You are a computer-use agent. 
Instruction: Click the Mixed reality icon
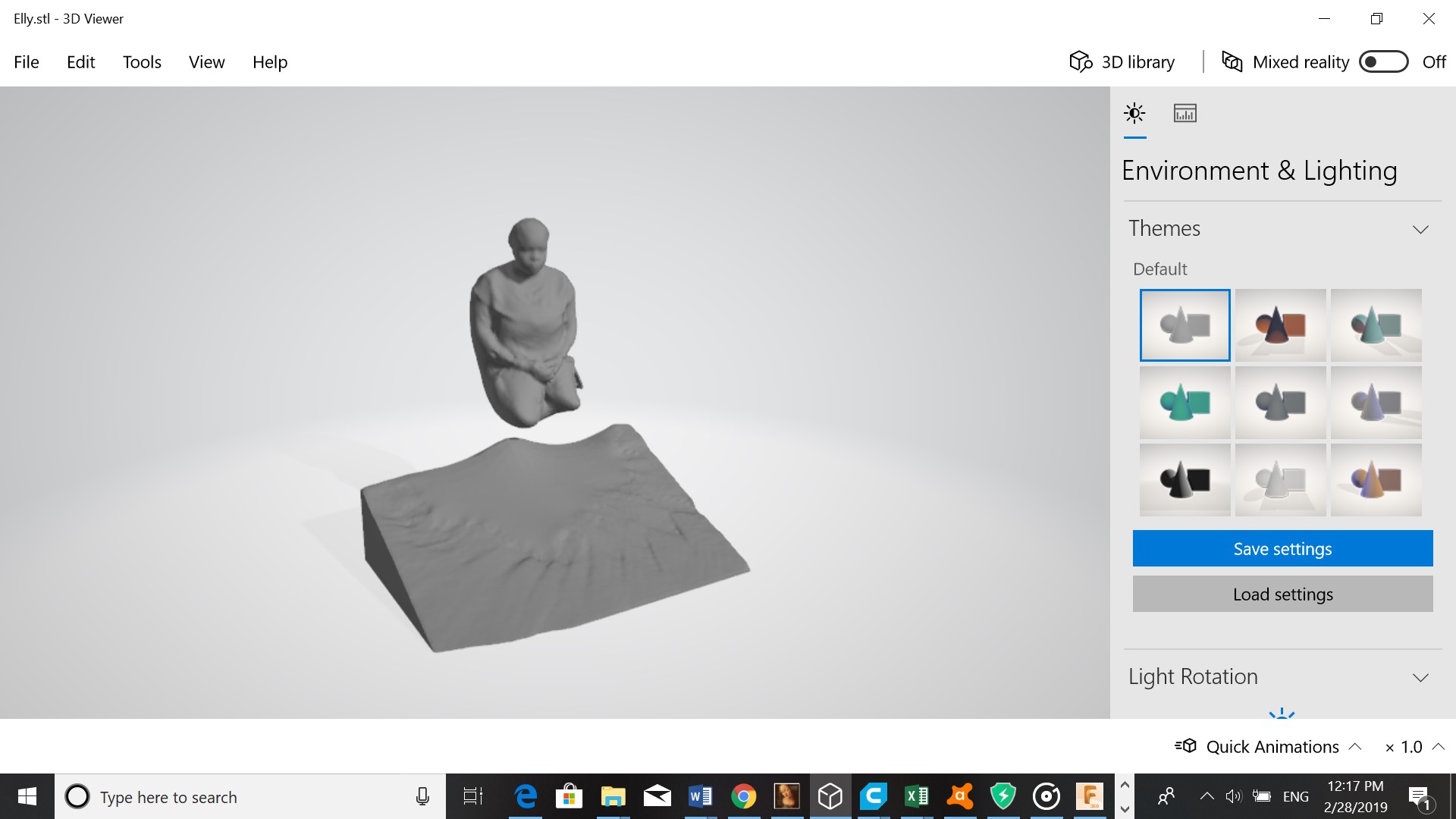(1232, 62)
